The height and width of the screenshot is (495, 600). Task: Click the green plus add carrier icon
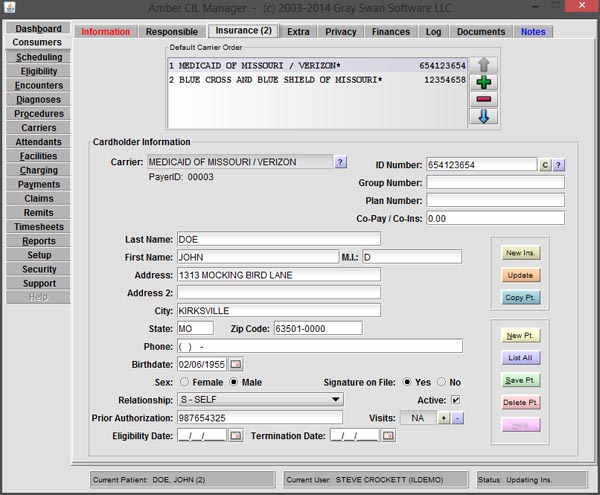tap(483, 82)
